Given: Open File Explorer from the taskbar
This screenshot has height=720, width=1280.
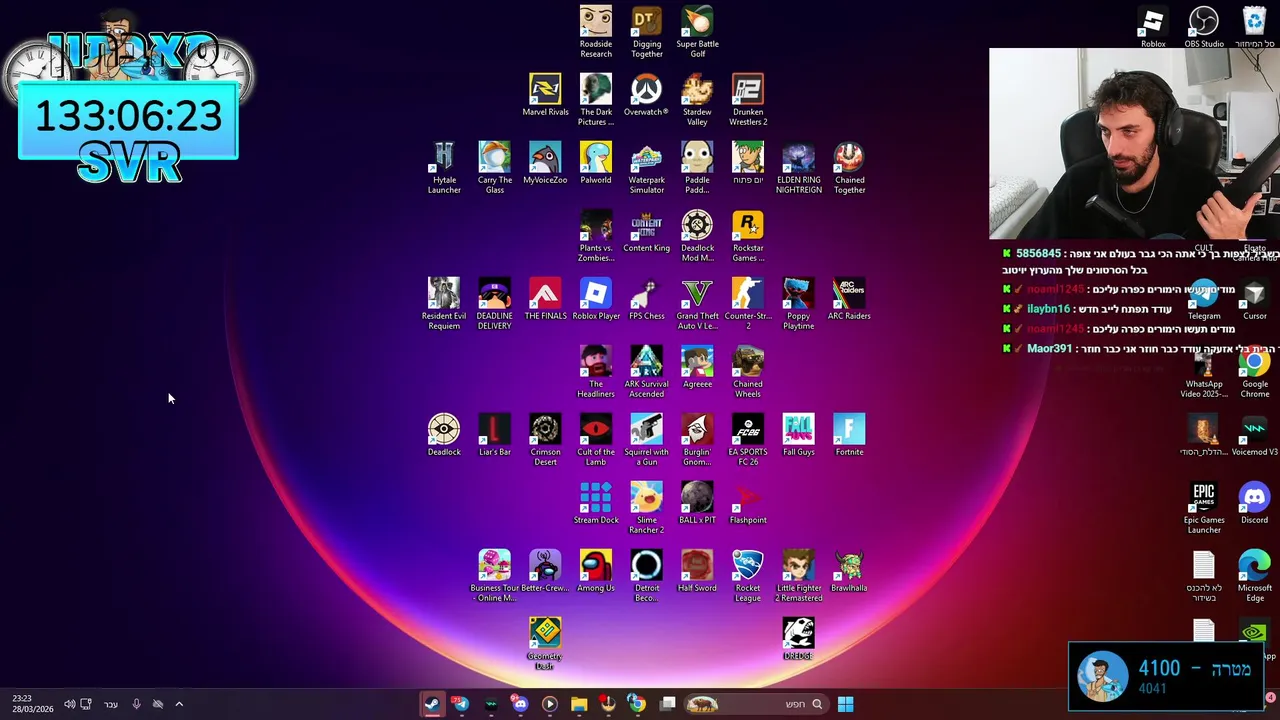Looking at the screenshot, I should [x=579, y=704].
